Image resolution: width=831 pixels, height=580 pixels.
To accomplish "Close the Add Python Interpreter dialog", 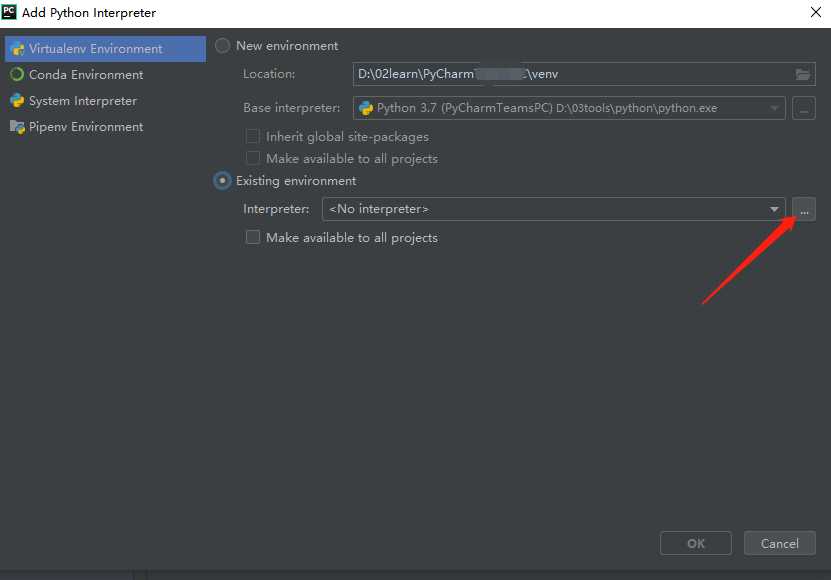I will (816, 12).
